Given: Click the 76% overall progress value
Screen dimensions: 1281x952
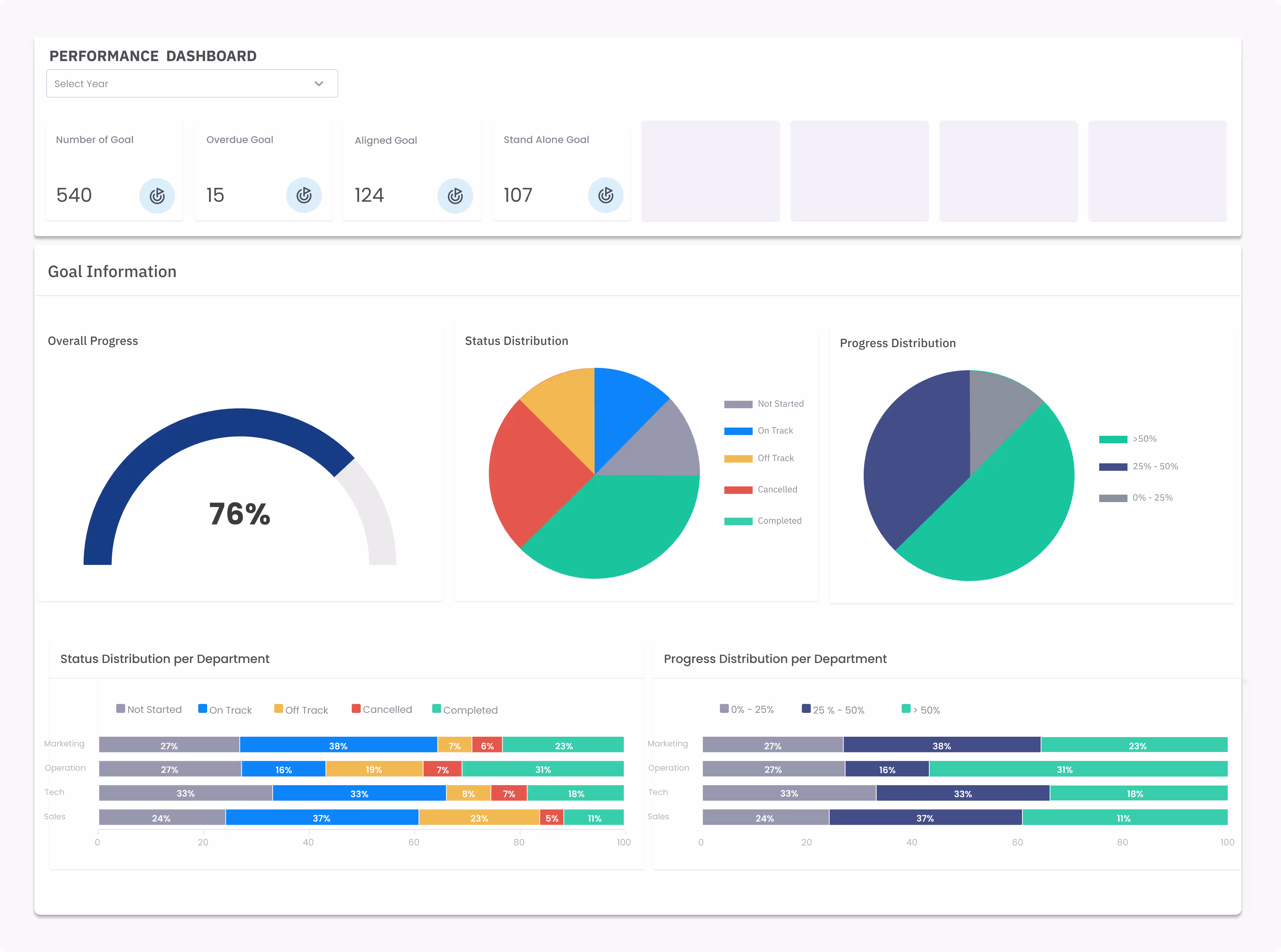Looking at the screenshot, I should [x=240, y=514].
